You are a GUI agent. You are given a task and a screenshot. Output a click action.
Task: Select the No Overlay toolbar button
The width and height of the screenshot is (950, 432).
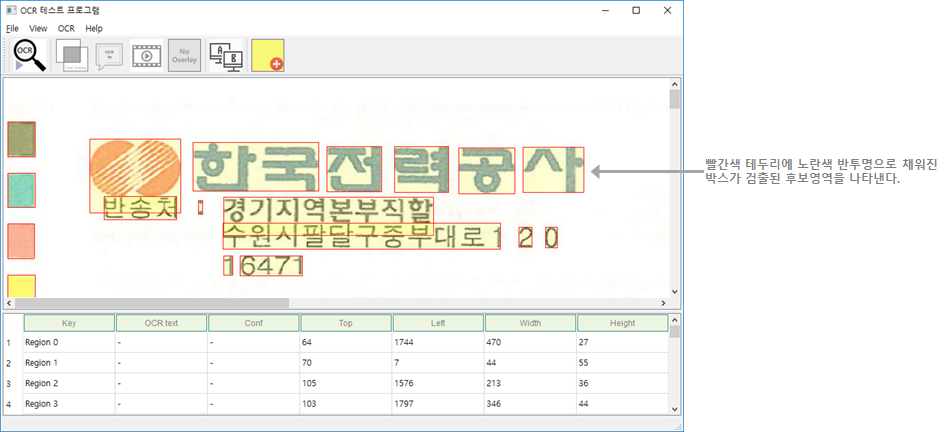click(x=184, y=56)
